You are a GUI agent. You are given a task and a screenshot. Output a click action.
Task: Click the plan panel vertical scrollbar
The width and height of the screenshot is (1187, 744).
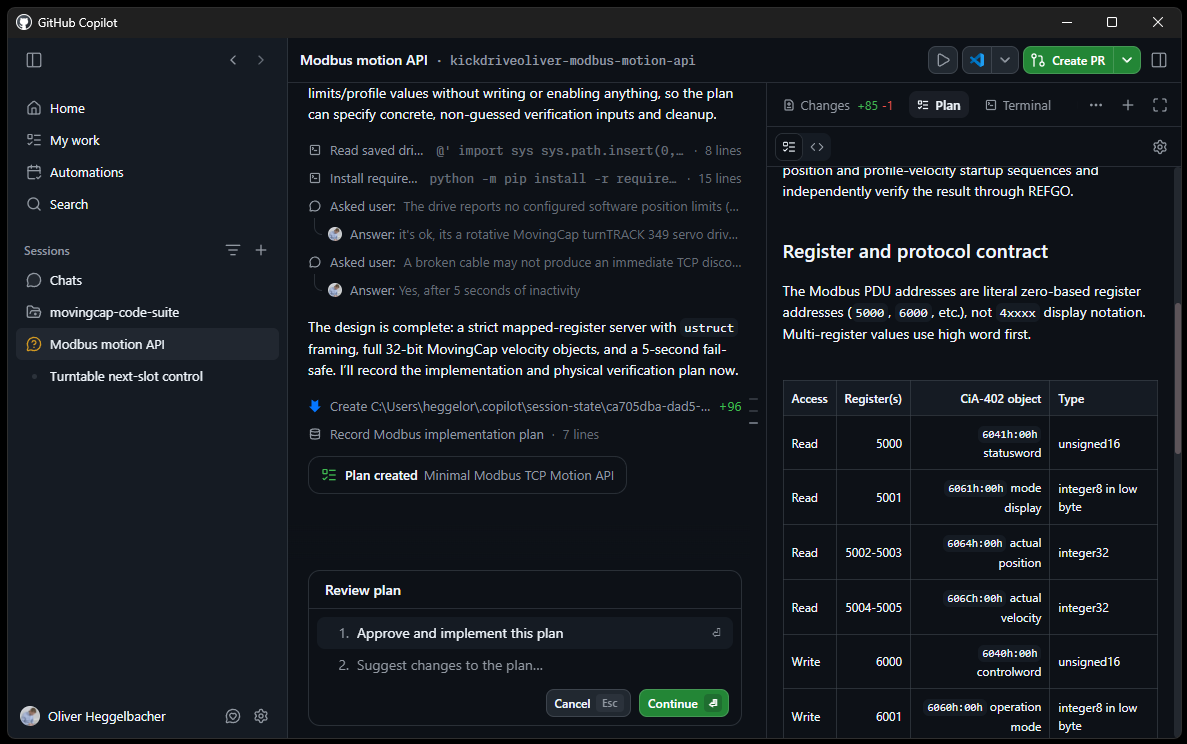[1177, 378]
